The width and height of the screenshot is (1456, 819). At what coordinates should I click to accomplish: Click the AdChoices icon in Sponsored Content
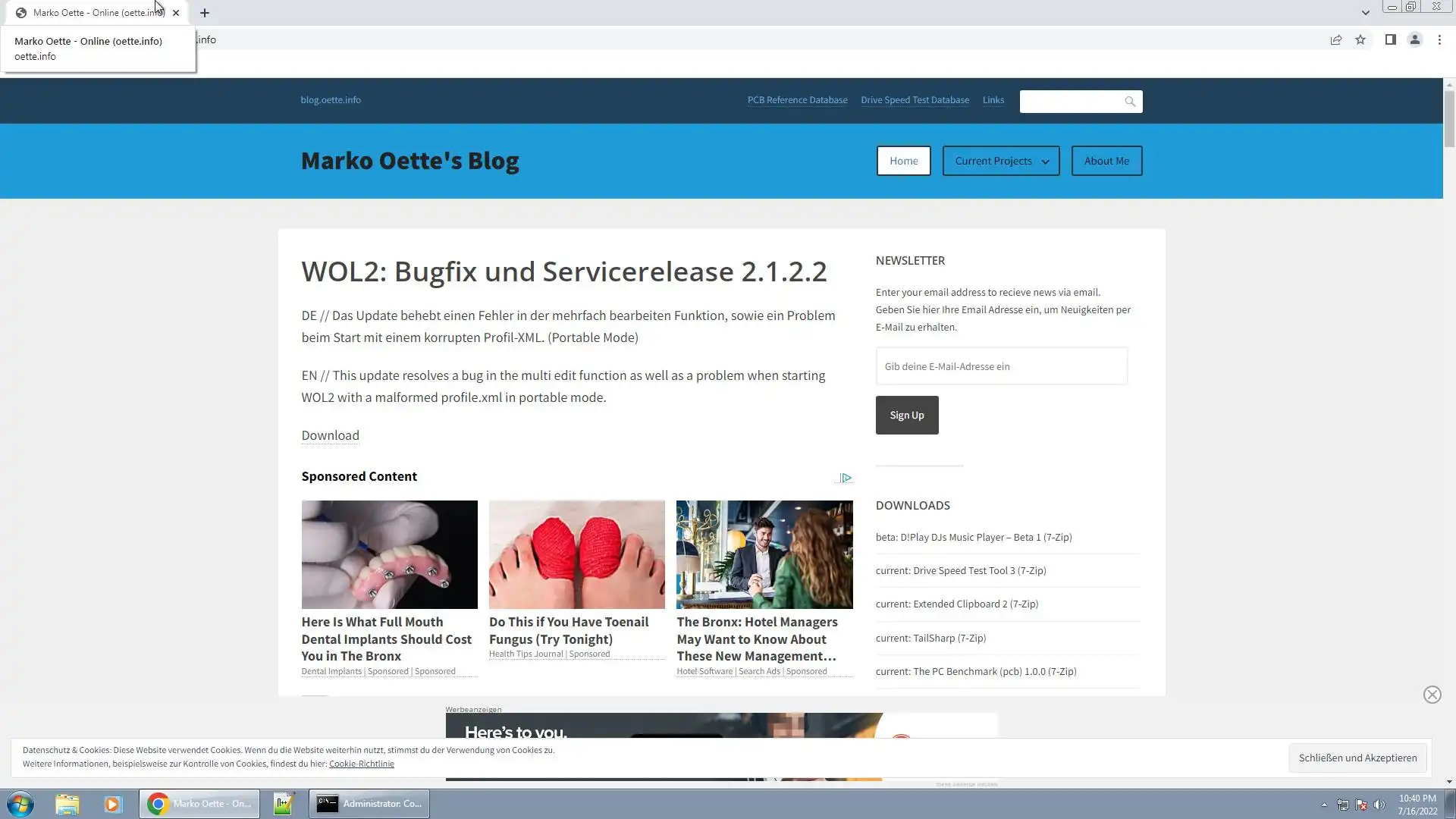[846, 478]
